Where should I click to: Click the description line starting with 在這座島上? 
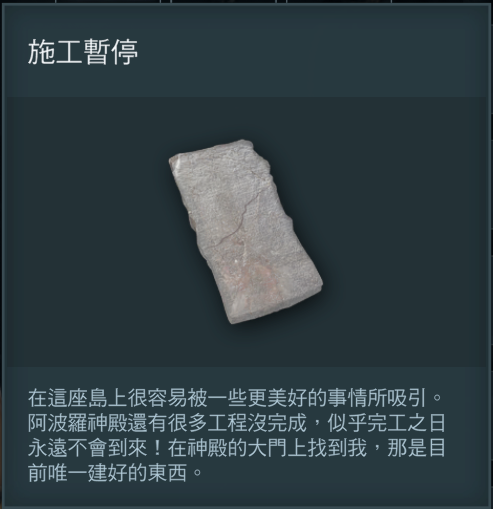(x=235, y=398)
